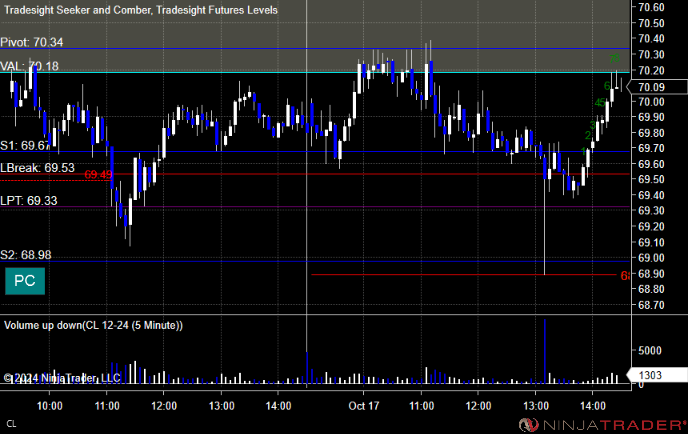This screenshot has width=688, height=434.
Task: Click the 70.00 price axis label
Action: [x=651, y=102]
